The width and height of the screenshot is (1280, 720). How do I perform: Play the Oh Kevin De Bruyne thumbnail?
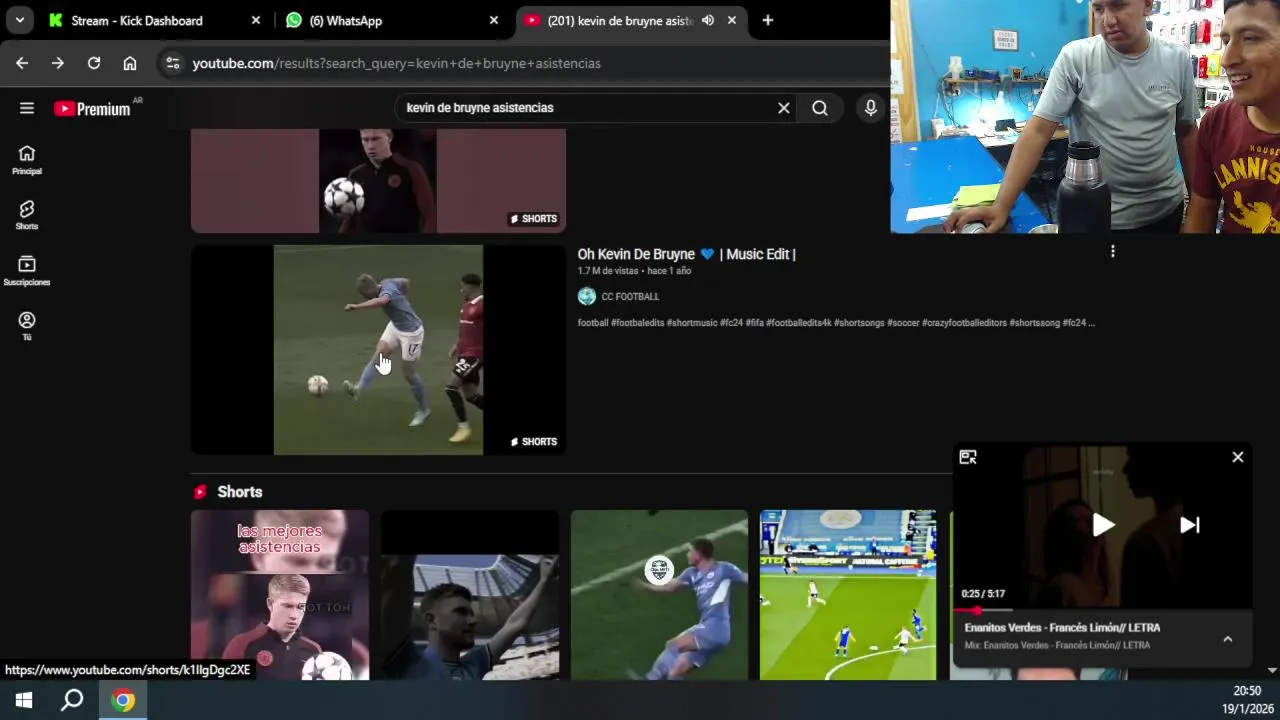coord(378,350)
